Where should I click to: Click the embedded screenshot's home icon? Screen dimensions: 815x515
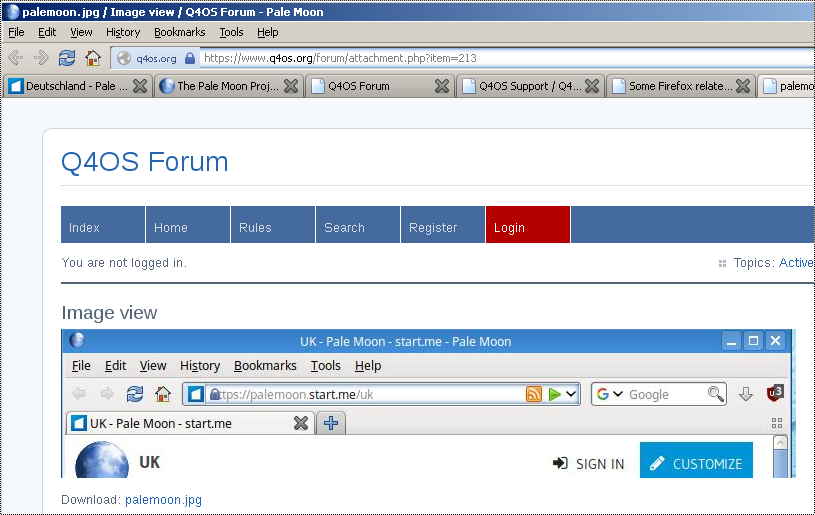pos(163,394)
